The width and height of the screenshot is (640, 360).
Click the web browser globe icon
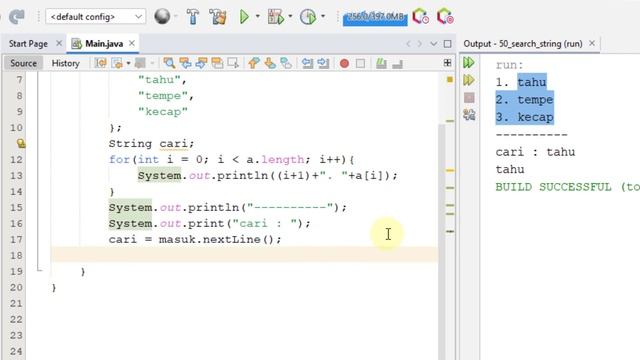[162, 17]
